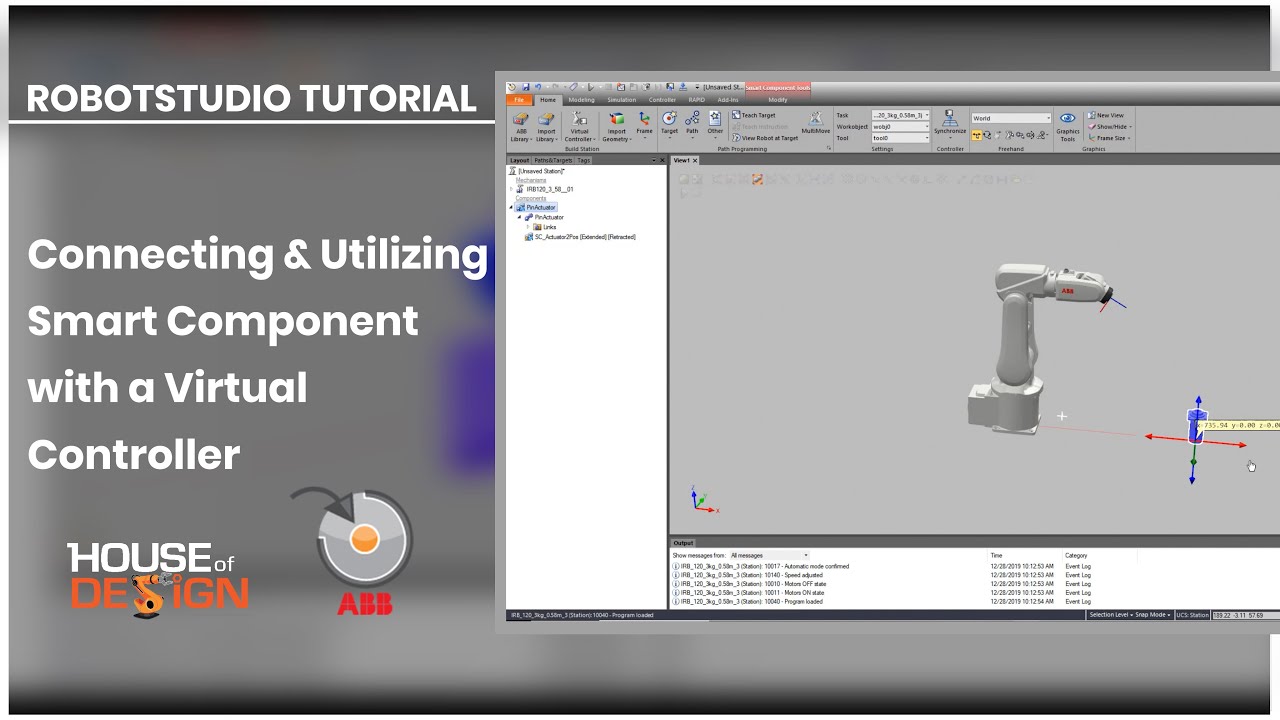Expand the IRB120_3_58__01 tree node

click(x=511, y=189)
